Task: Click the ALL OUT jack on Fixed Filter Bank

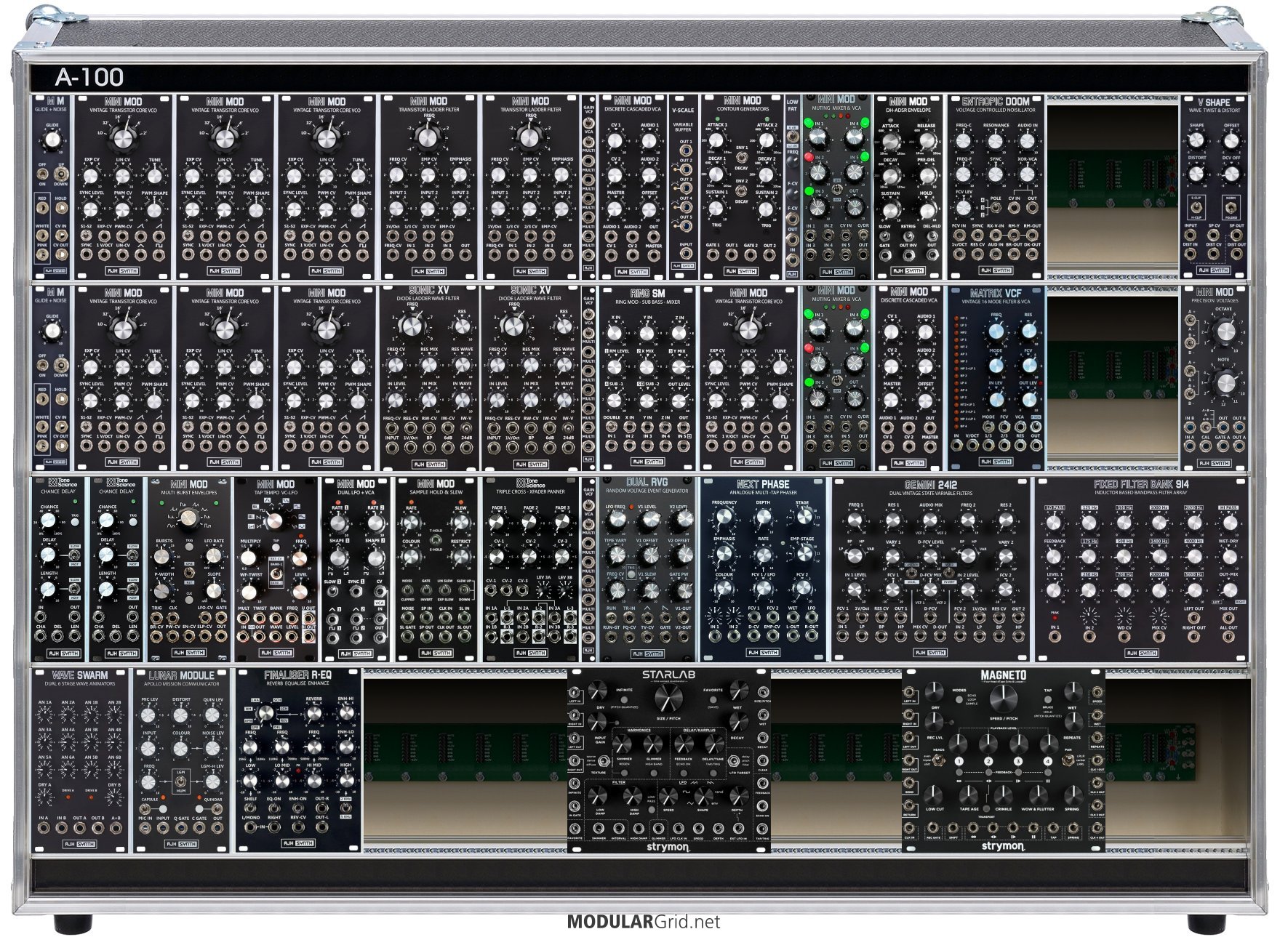Action: point(1228,638)
